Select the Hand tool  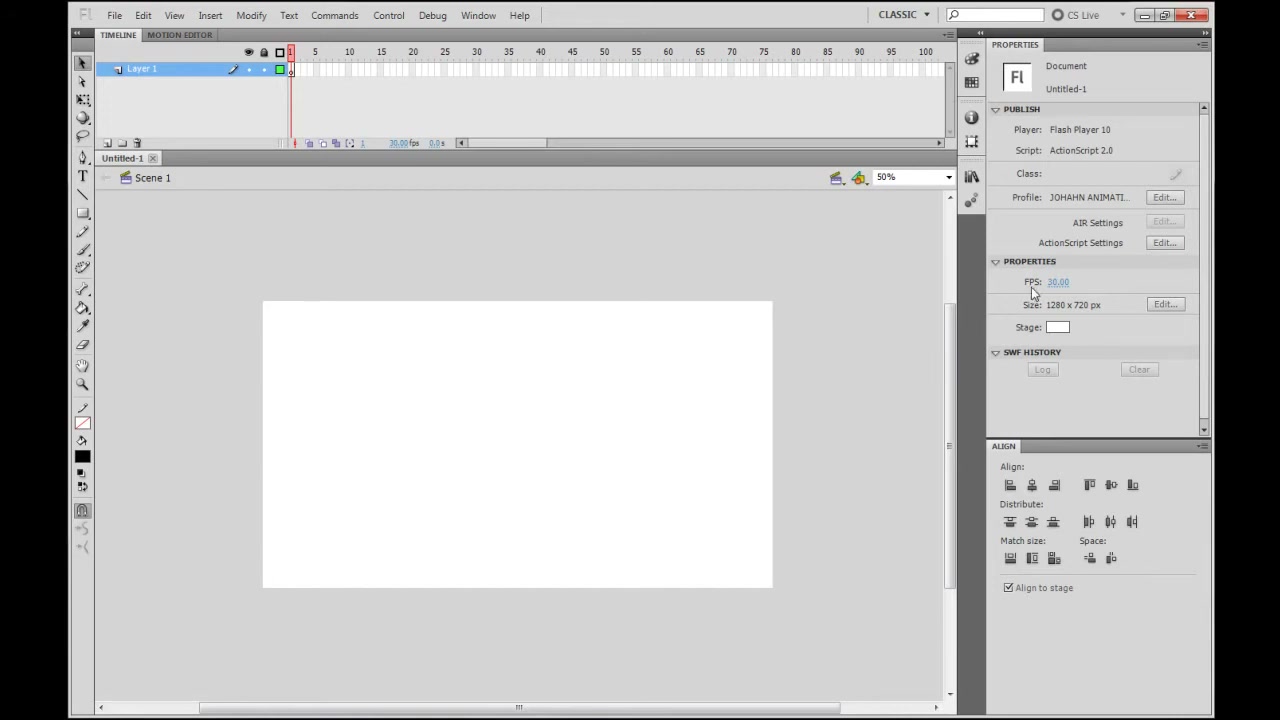pyautogui.click(x=83, y=366)
